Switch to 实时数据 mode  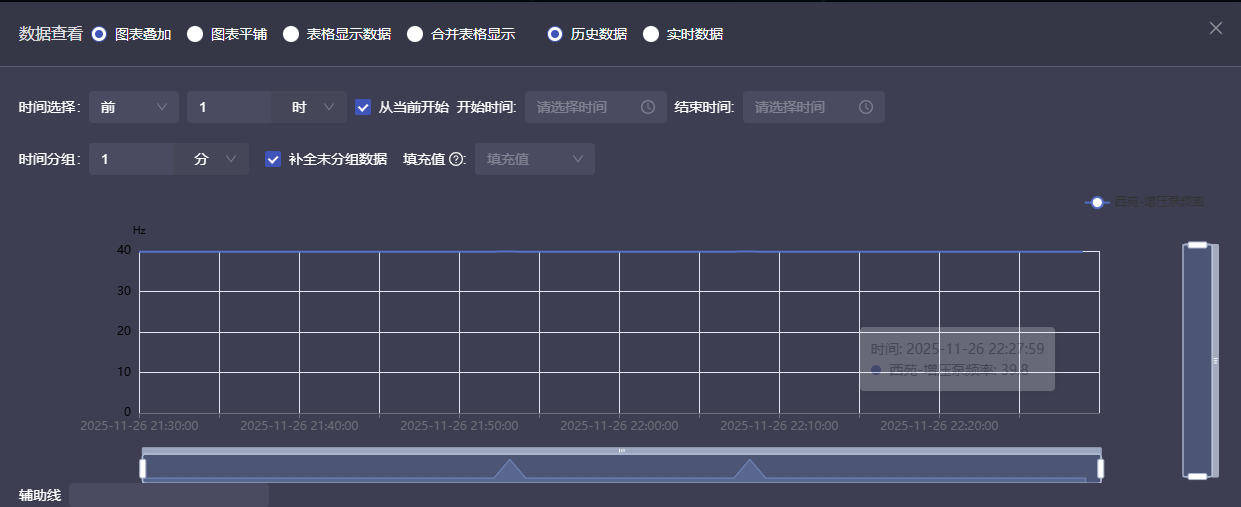point(651,34)
